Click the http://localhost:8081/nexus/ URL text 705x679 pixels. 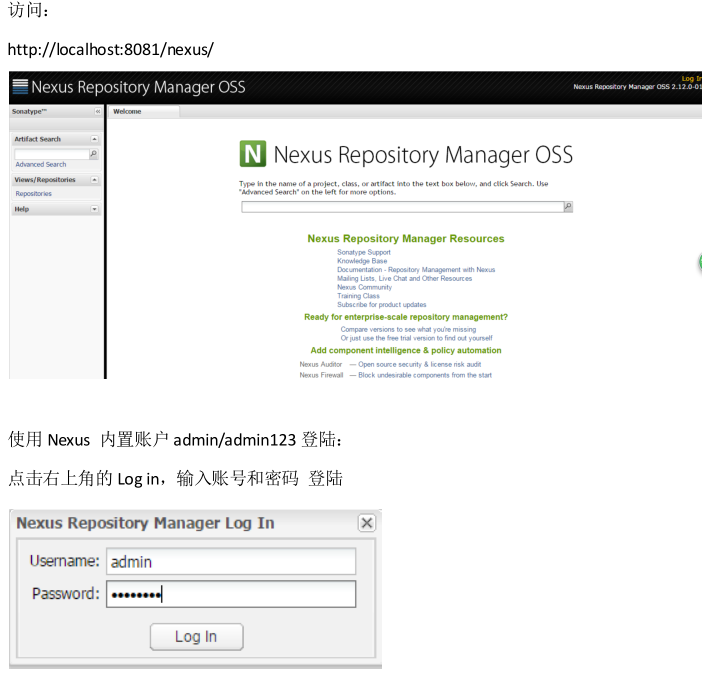[x=111, y=49]
